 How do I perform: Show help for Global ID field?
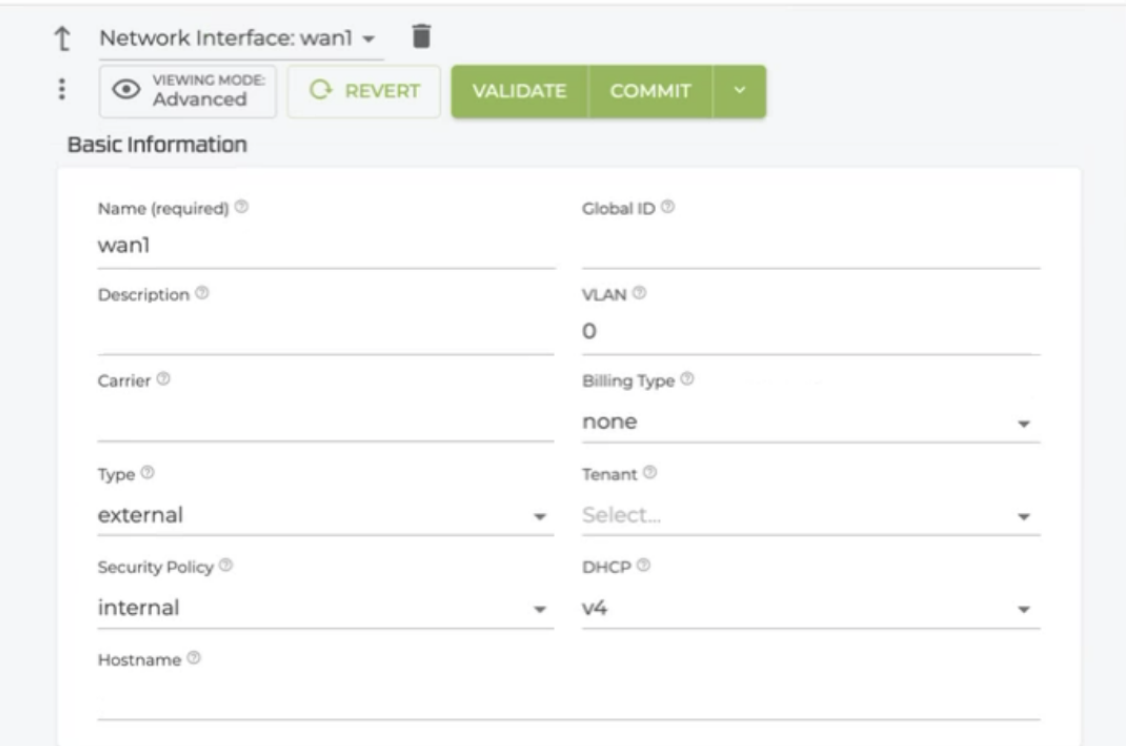coord(668,207)
